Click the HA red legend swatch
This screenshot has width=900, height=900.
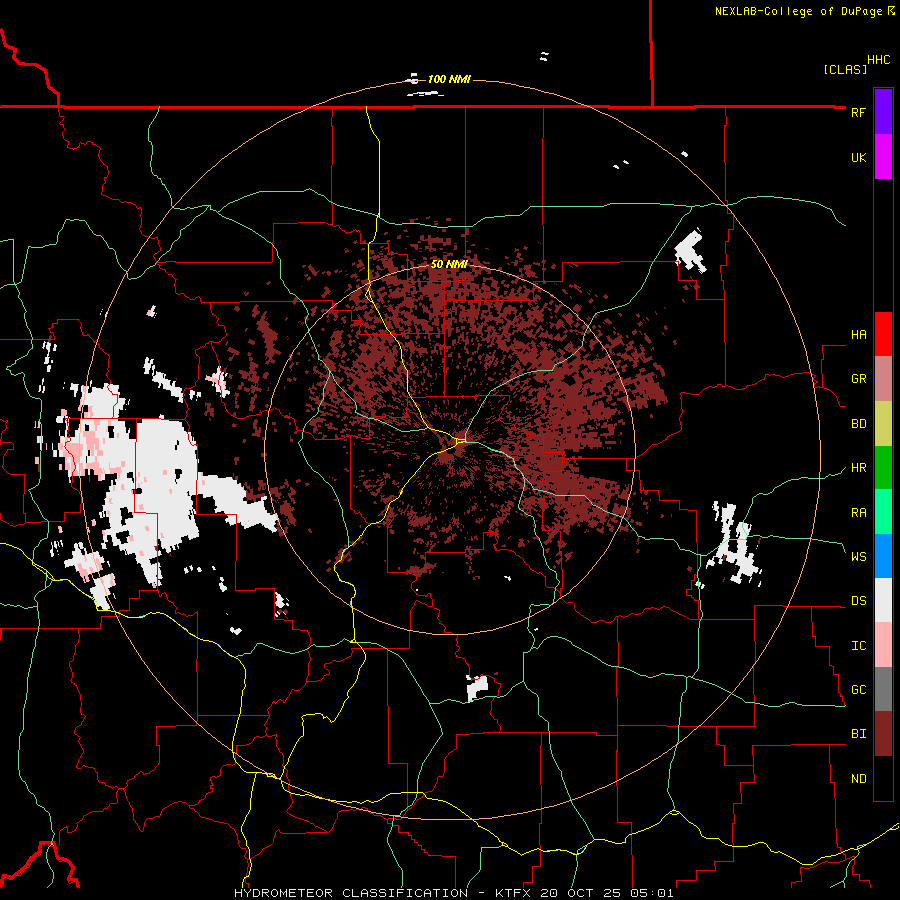(x=883, y=334)
